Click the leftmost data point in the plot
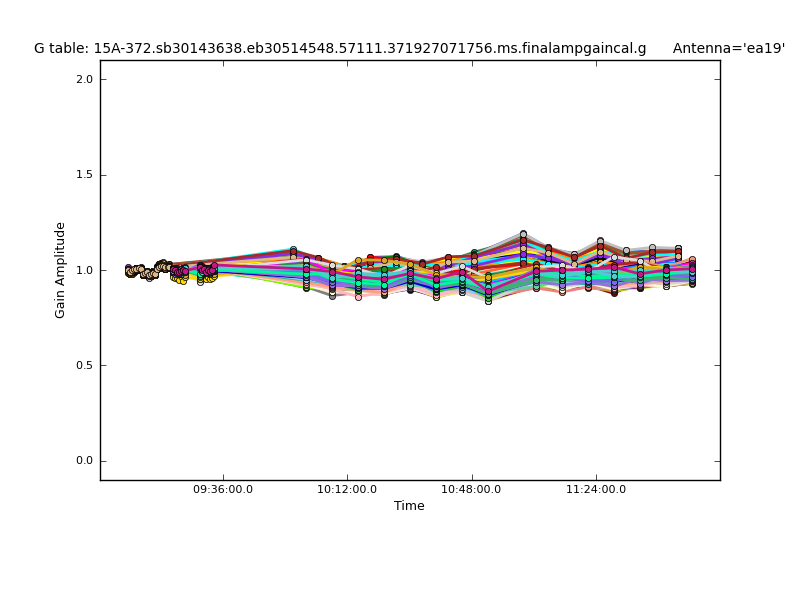800x600 pixels. 128,269
